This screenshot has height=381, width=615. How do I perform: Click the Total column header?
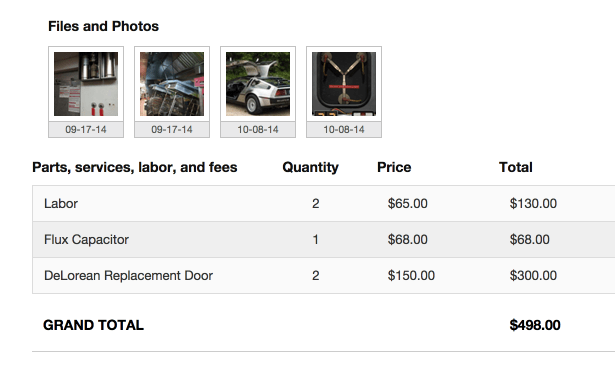[516, 168]
